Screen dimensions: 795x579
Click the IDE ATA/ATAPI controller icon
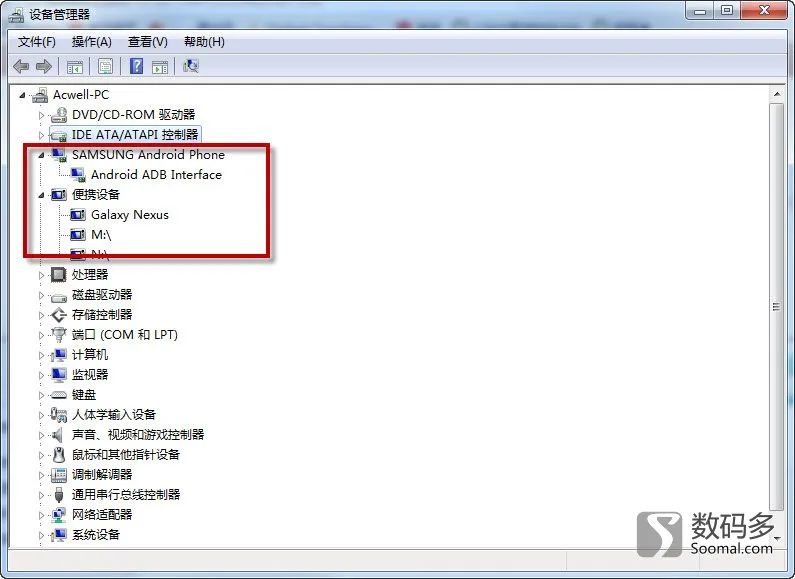tap(59, 135)
